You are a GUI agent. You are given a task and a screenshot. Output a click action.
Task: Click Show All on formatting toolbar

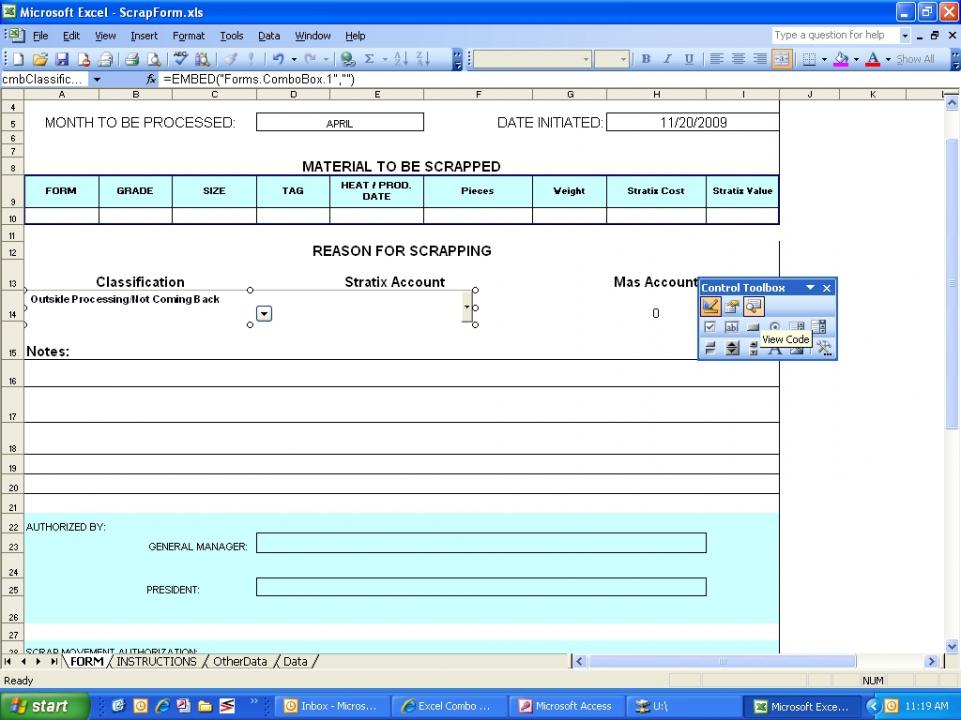click(x=914, y=59)
